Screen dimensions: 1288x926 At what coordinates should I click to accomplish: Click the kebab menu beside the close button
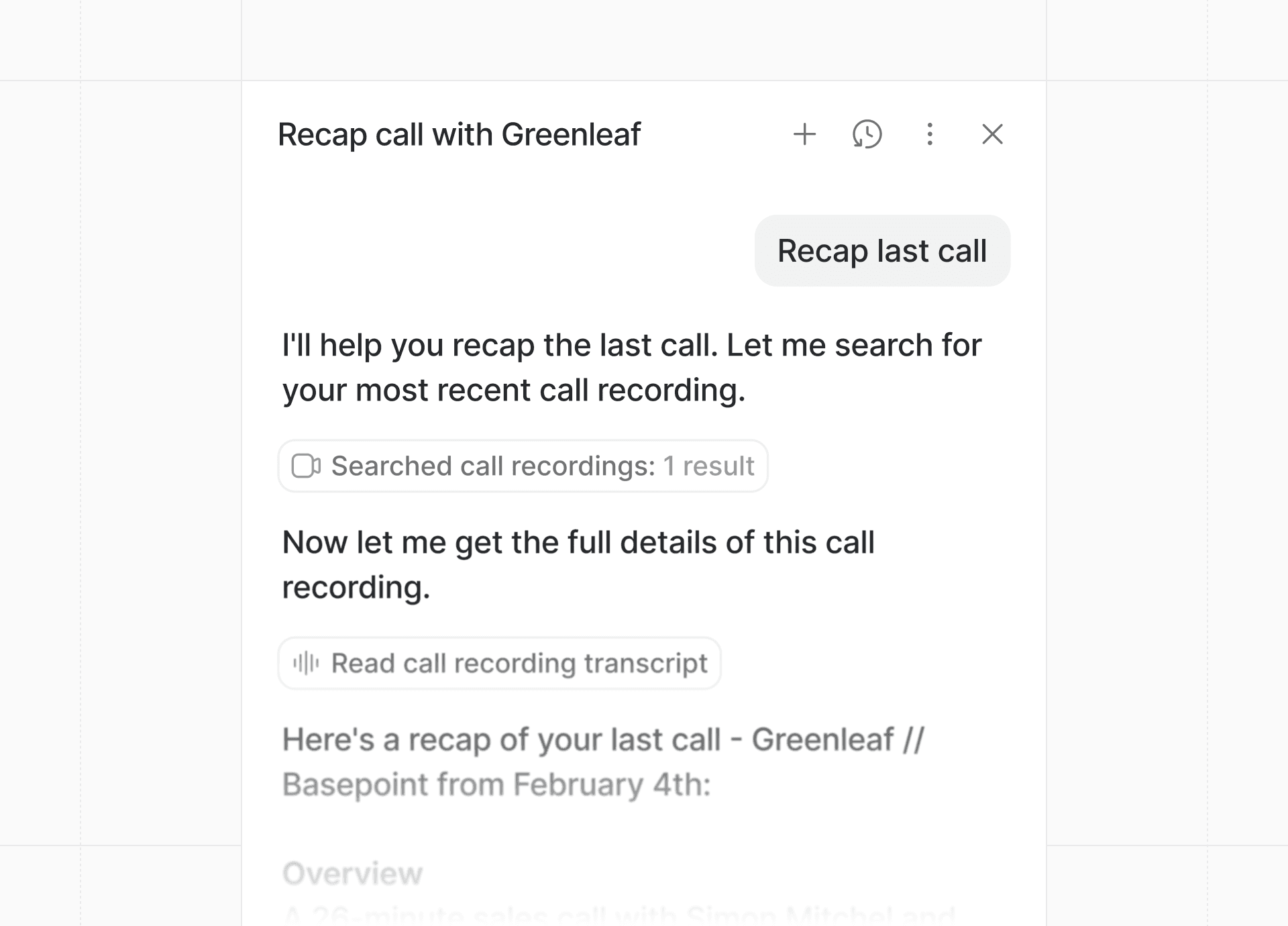[x=929, y=134]
